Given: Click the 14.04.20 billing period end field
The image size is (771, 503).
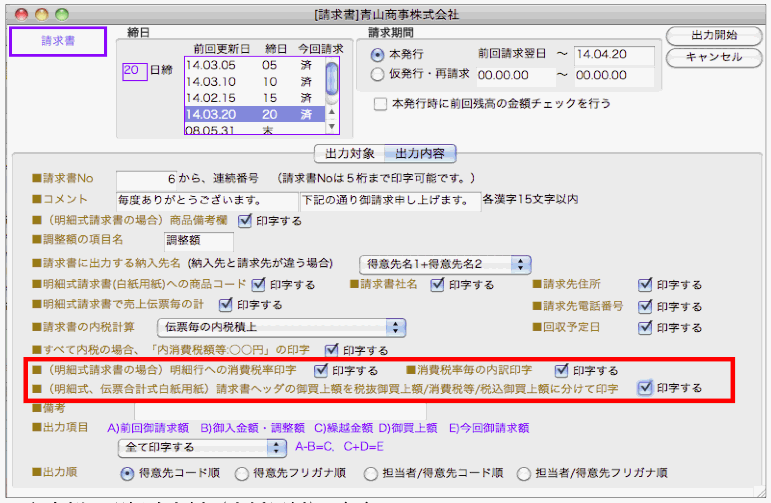Looking at the screenshot, I should 614,55.
